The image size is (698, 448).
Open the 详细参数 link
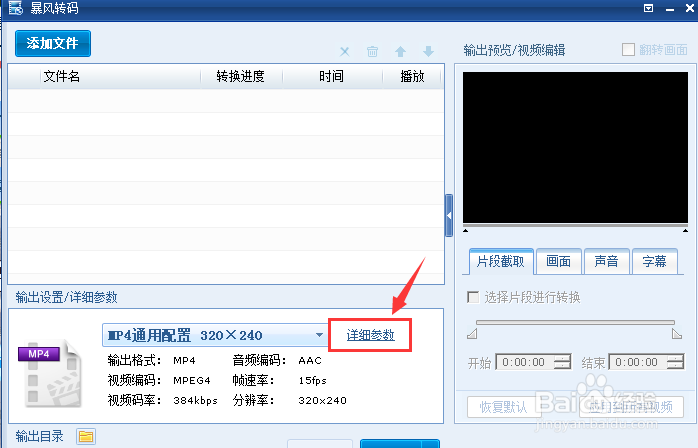370,335
